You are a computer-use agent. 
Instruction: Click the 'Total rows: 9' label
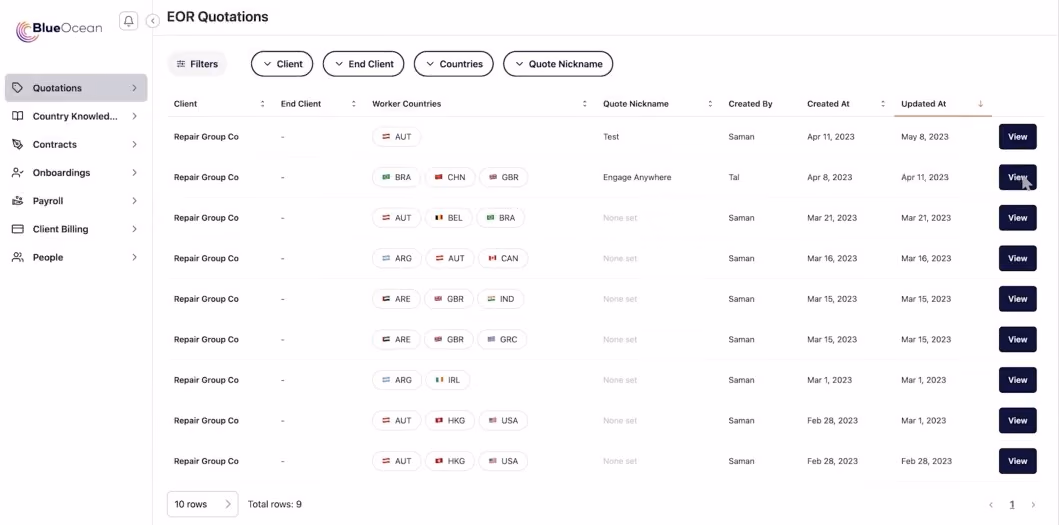(x=274, y=504)
